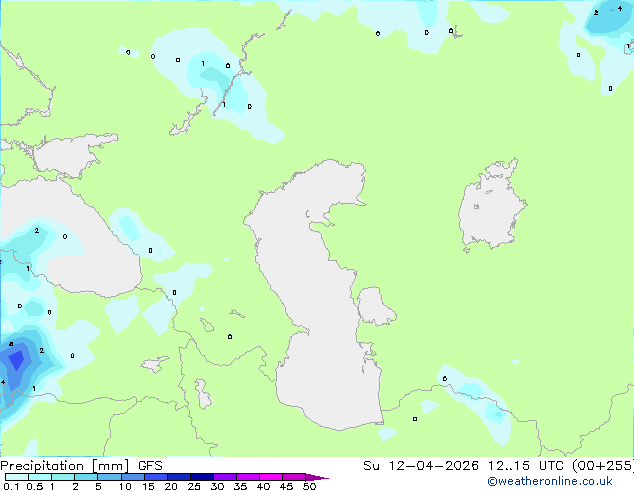
Task: Click the 0.5–1 mm light cyan legend swatch
Action: [40, 477]
